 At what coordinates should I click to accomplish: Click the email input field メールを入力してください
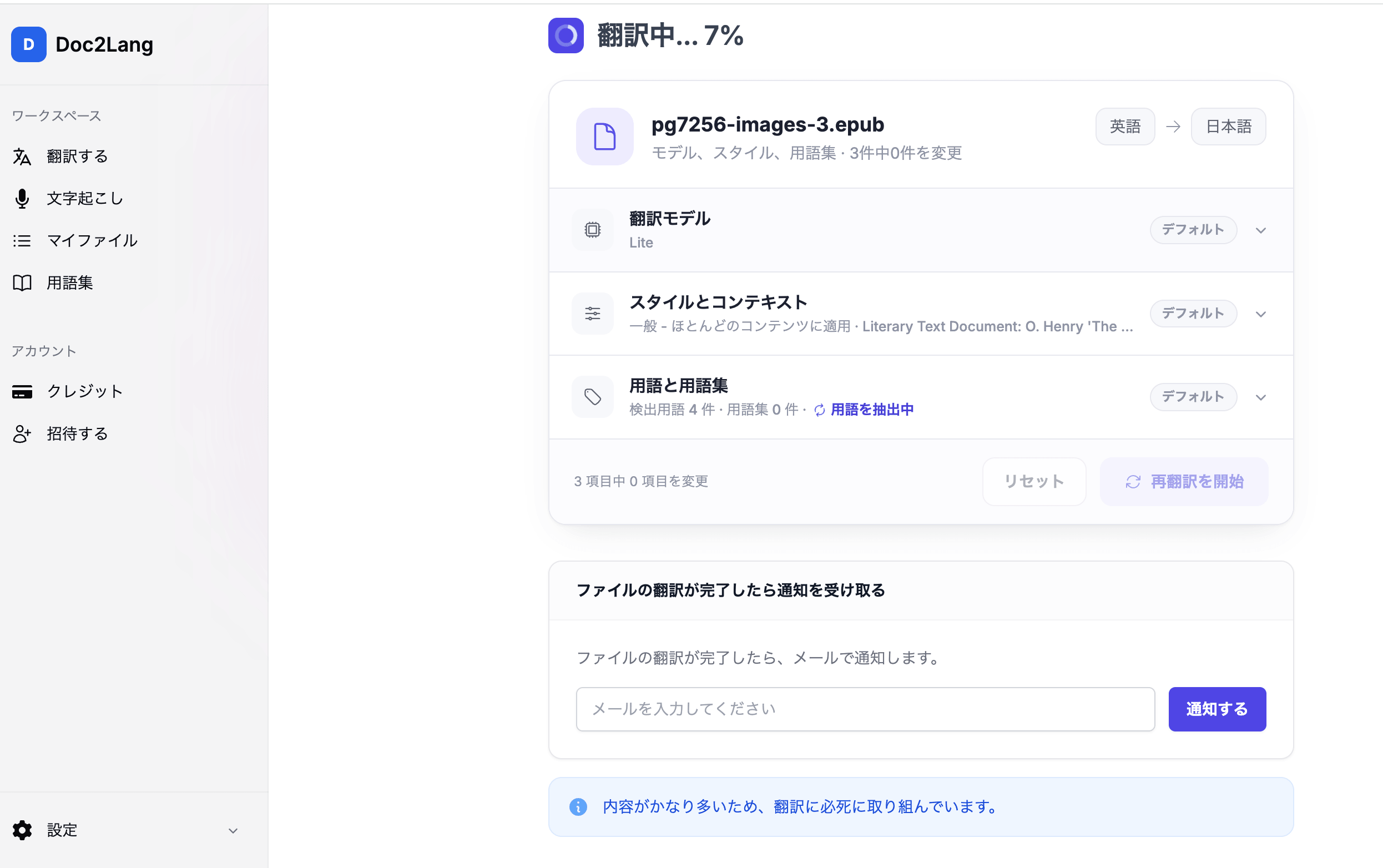[x=865, y=709]
